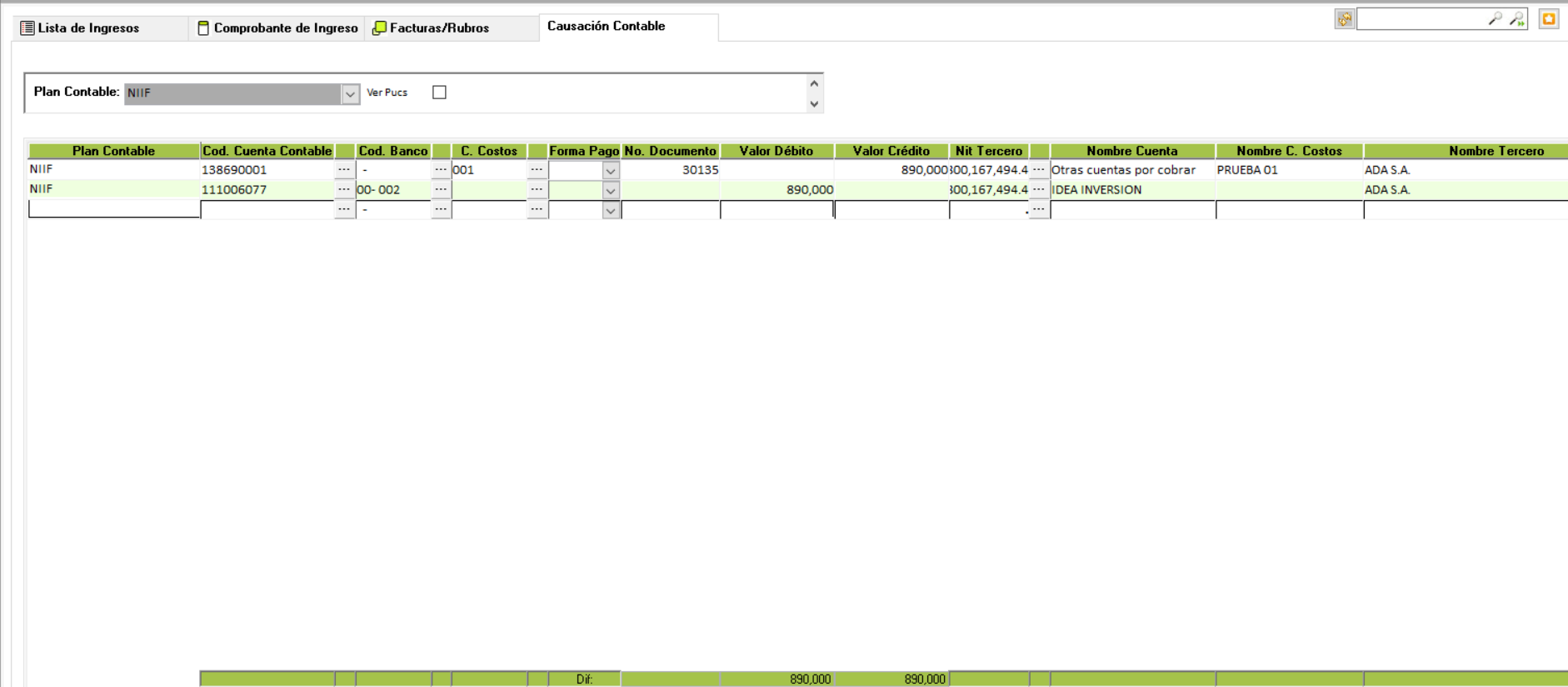Screen dimensions: 1568x687
Task: Open Forma Pago dropdown in the blank row
Action: (611, 210)
